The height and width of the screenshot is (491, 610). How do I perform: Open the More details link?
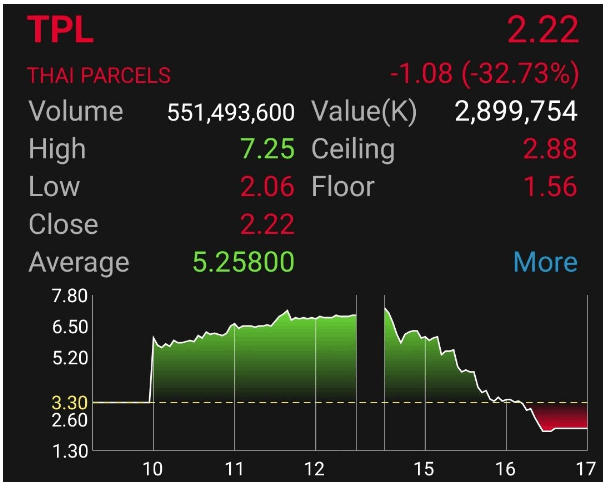[x=545, y=262]
